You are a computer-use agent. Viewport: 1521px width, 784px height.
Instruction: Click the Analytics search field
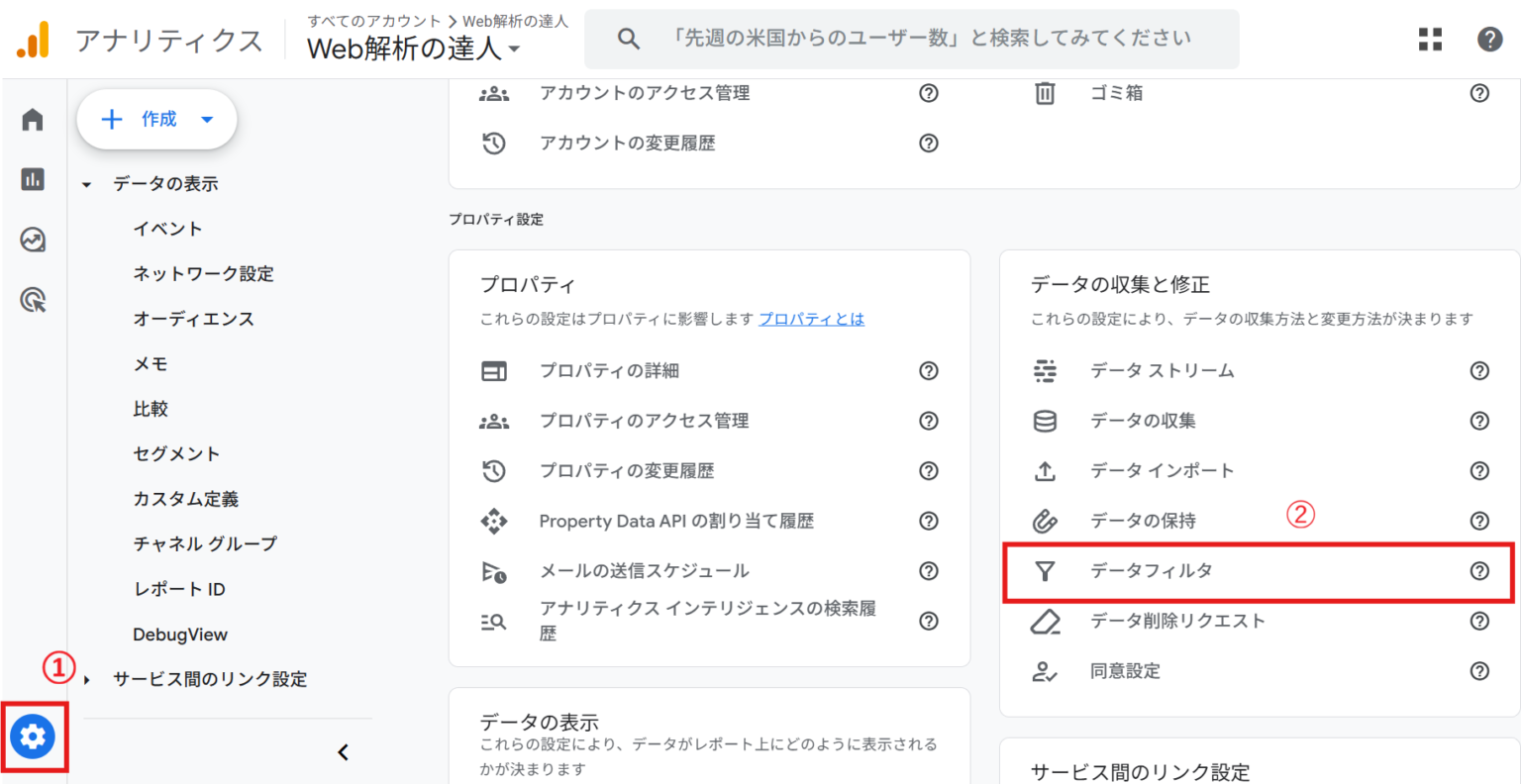tap(912, 39)
